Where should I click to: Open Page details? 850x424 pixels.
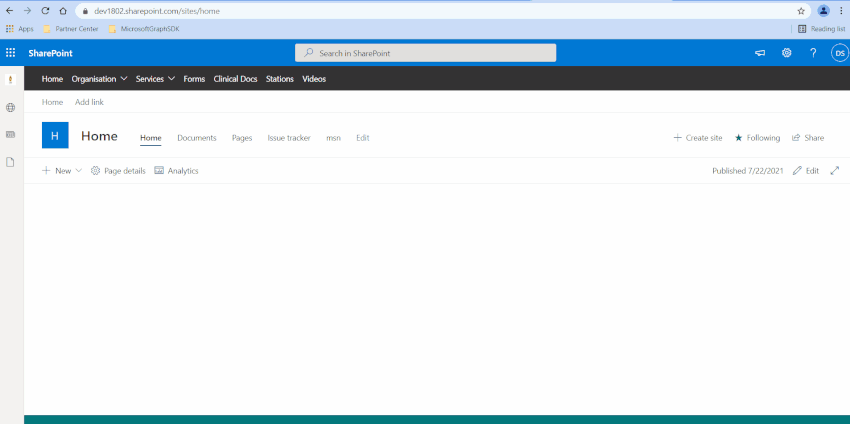point(118,170)
